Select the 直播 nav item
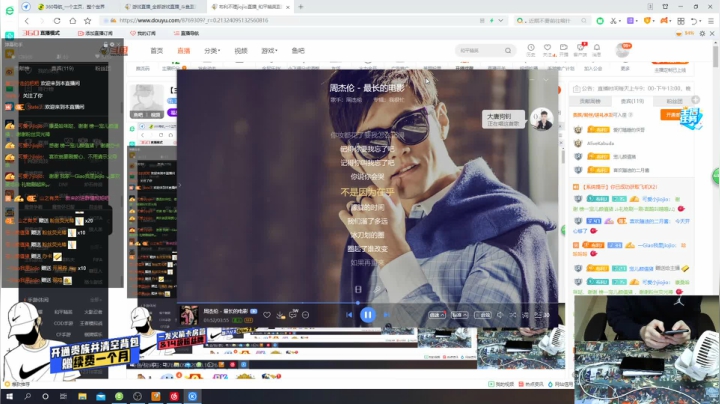 pos(184,50)
